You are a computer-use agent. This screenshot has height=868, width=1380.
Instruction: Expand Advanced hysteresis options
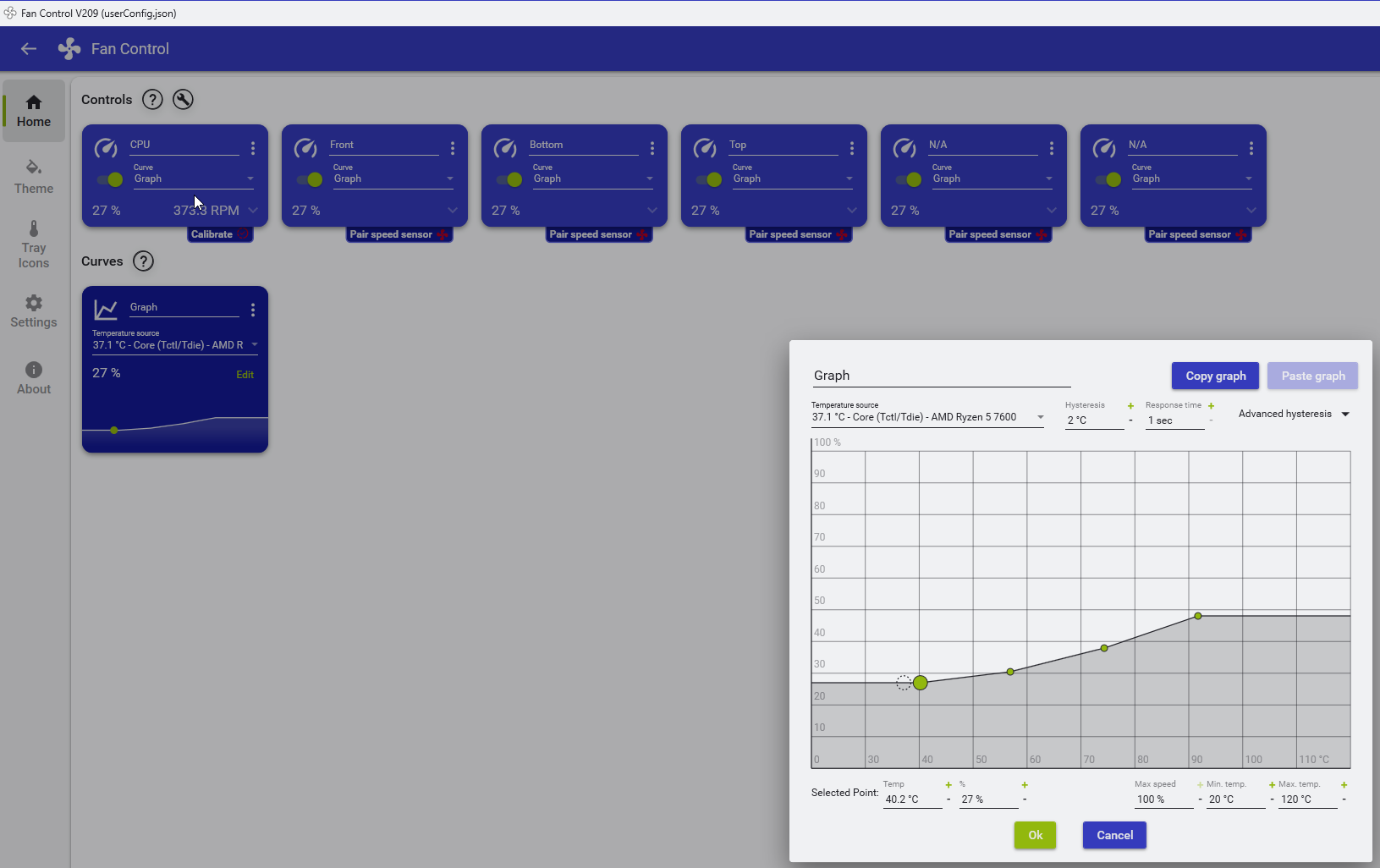[x=1294, y=414]
